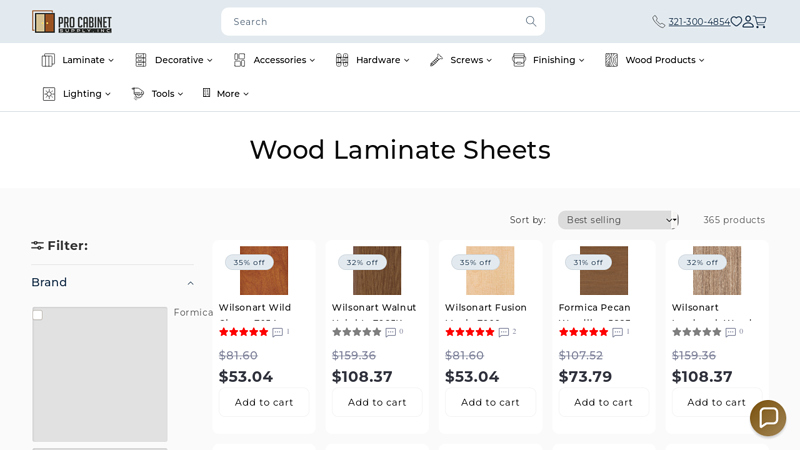Open Wilsonart Walnut swatch thumbnail
The image size is (800, 450).
[x=377, y=270]
